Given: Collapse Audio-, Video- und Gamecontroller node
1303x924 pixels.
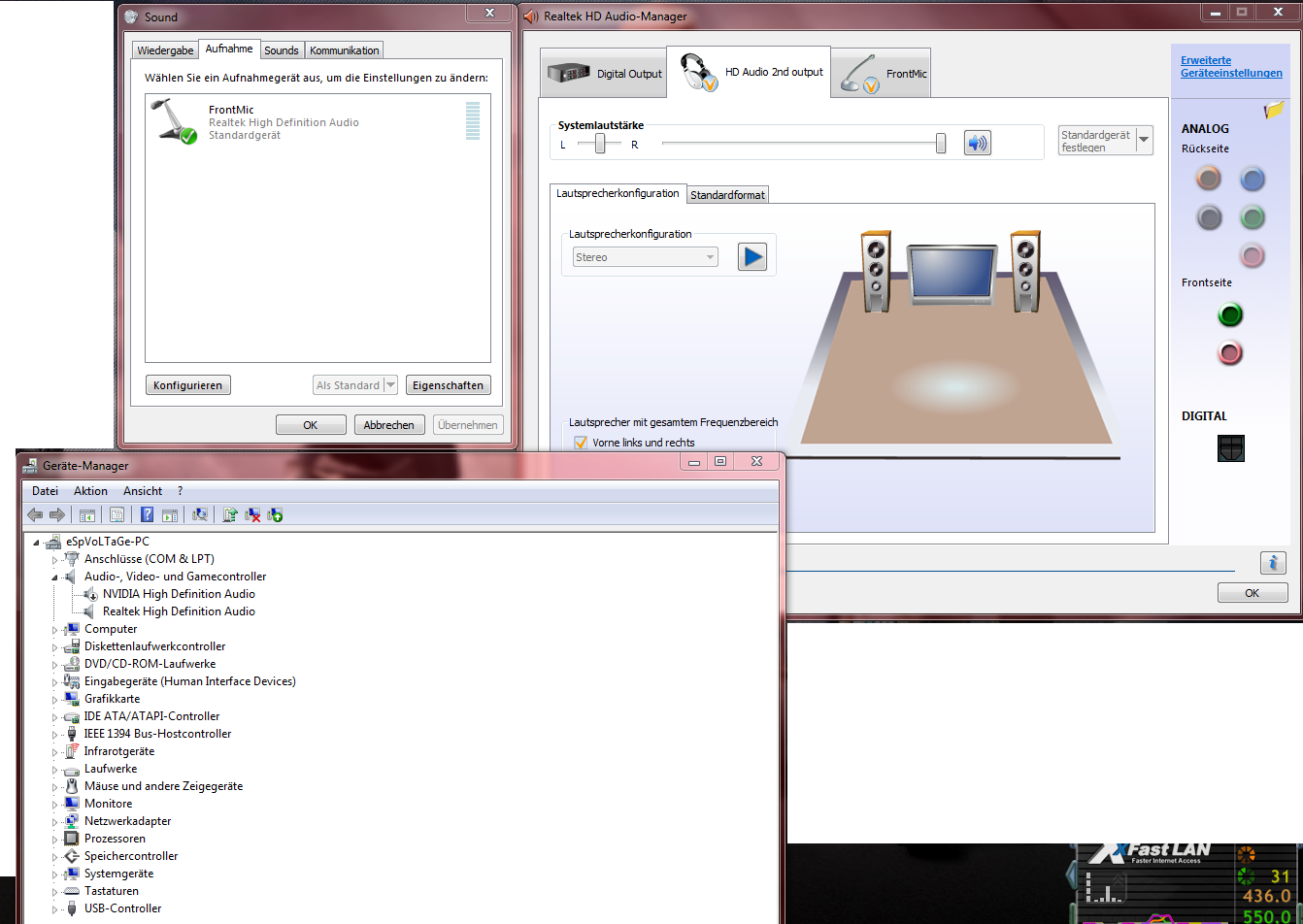Looking at the screenshot, I should pos(55,577).
